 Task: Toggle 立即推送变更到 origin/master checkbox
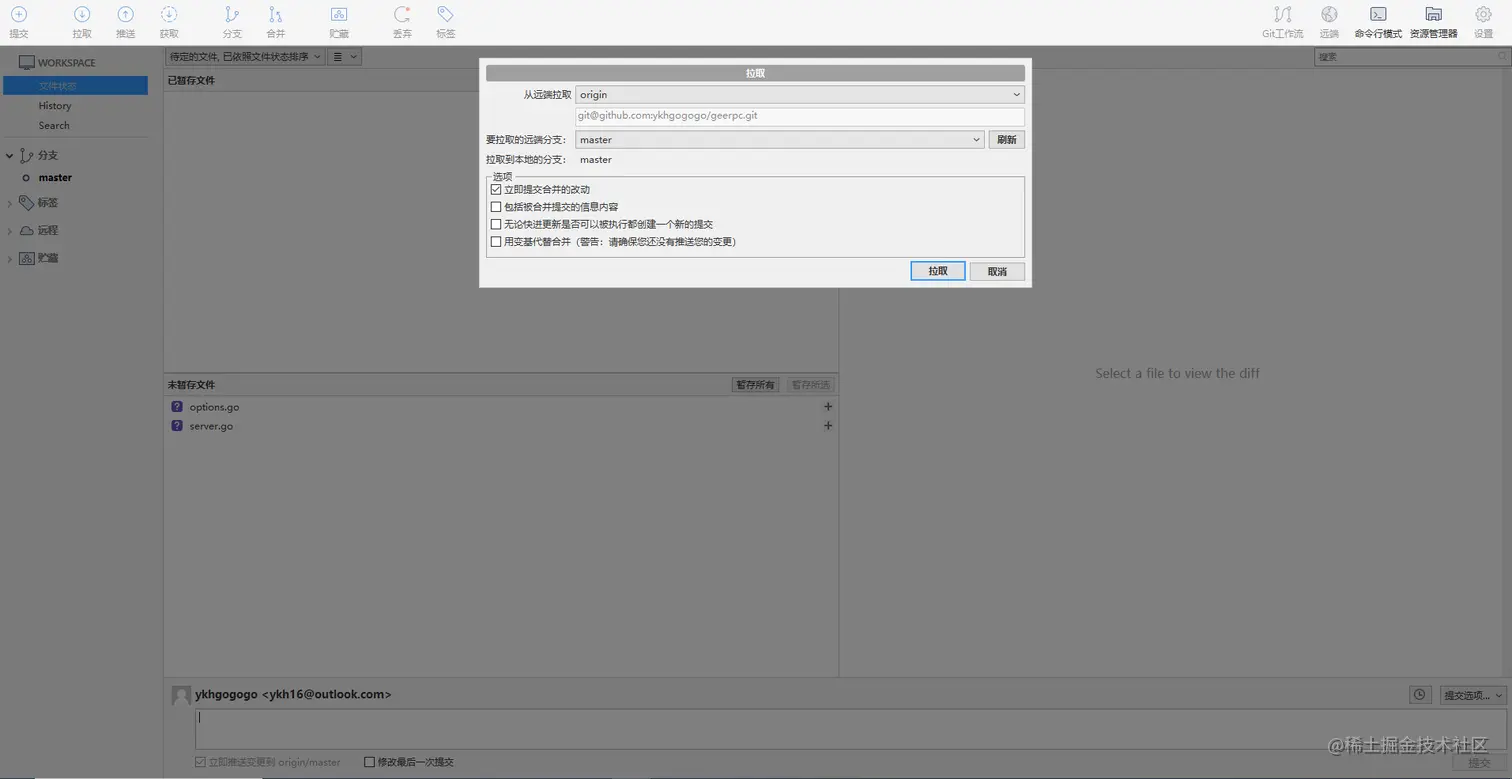click(x=201, y=762)
